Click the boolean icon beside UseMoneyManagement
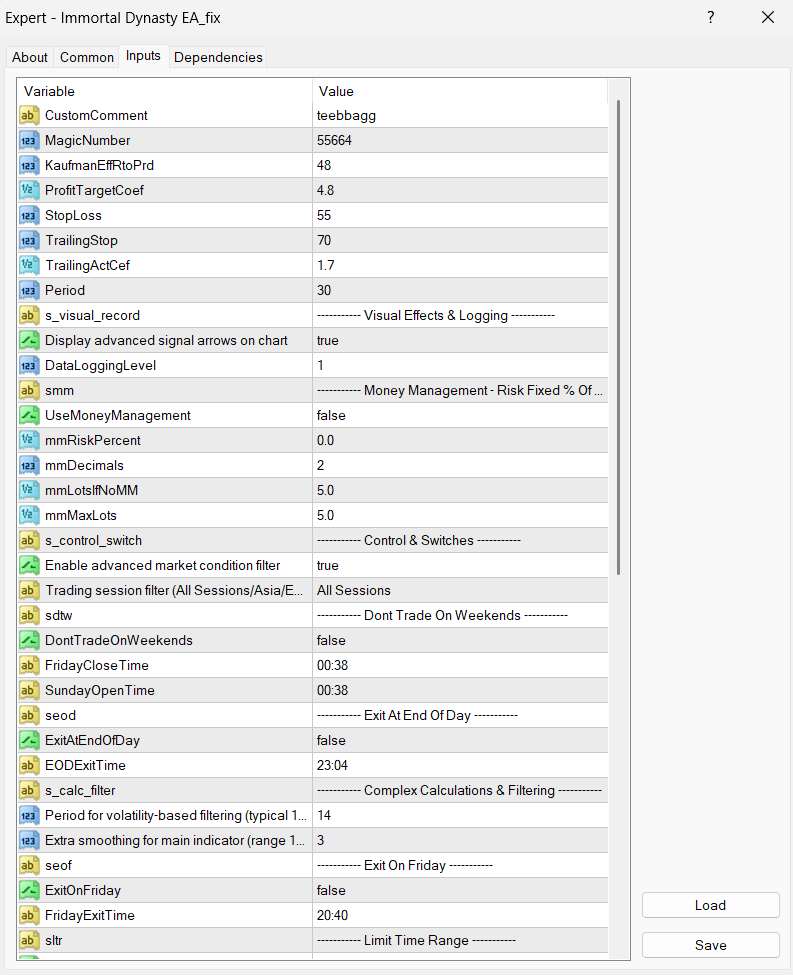This screenshot has width=793, height=975. (x=29, y=416)
